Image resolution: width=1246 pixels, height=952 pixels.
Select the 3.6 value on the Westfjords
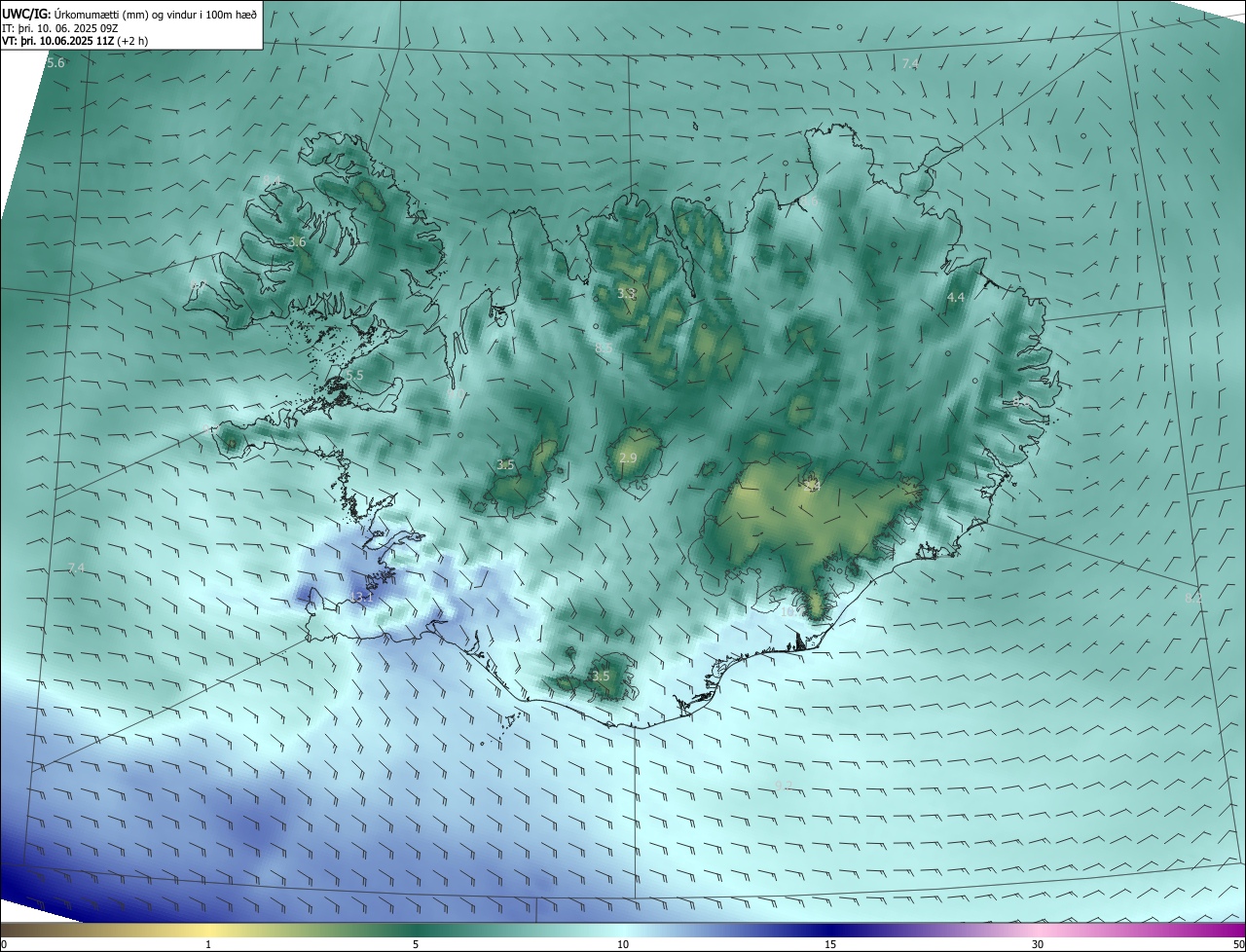(x=297, y=242)
